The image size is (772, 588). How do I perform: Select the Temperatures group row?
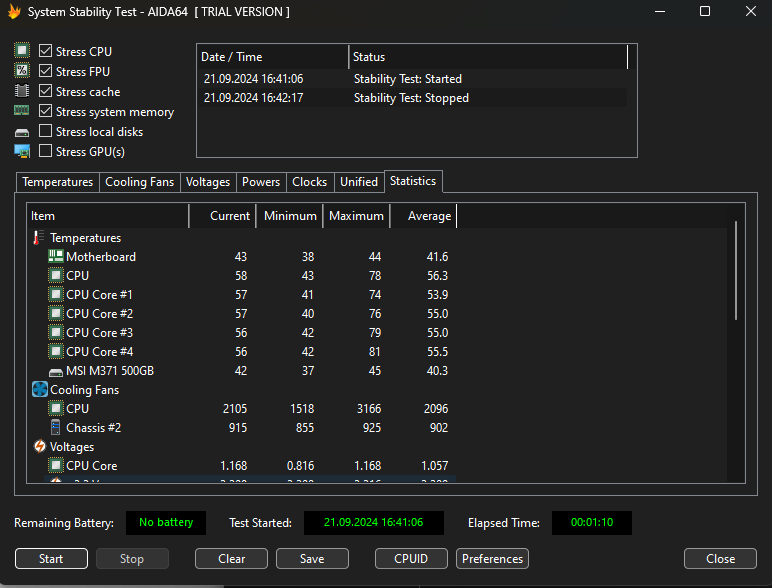86,237
